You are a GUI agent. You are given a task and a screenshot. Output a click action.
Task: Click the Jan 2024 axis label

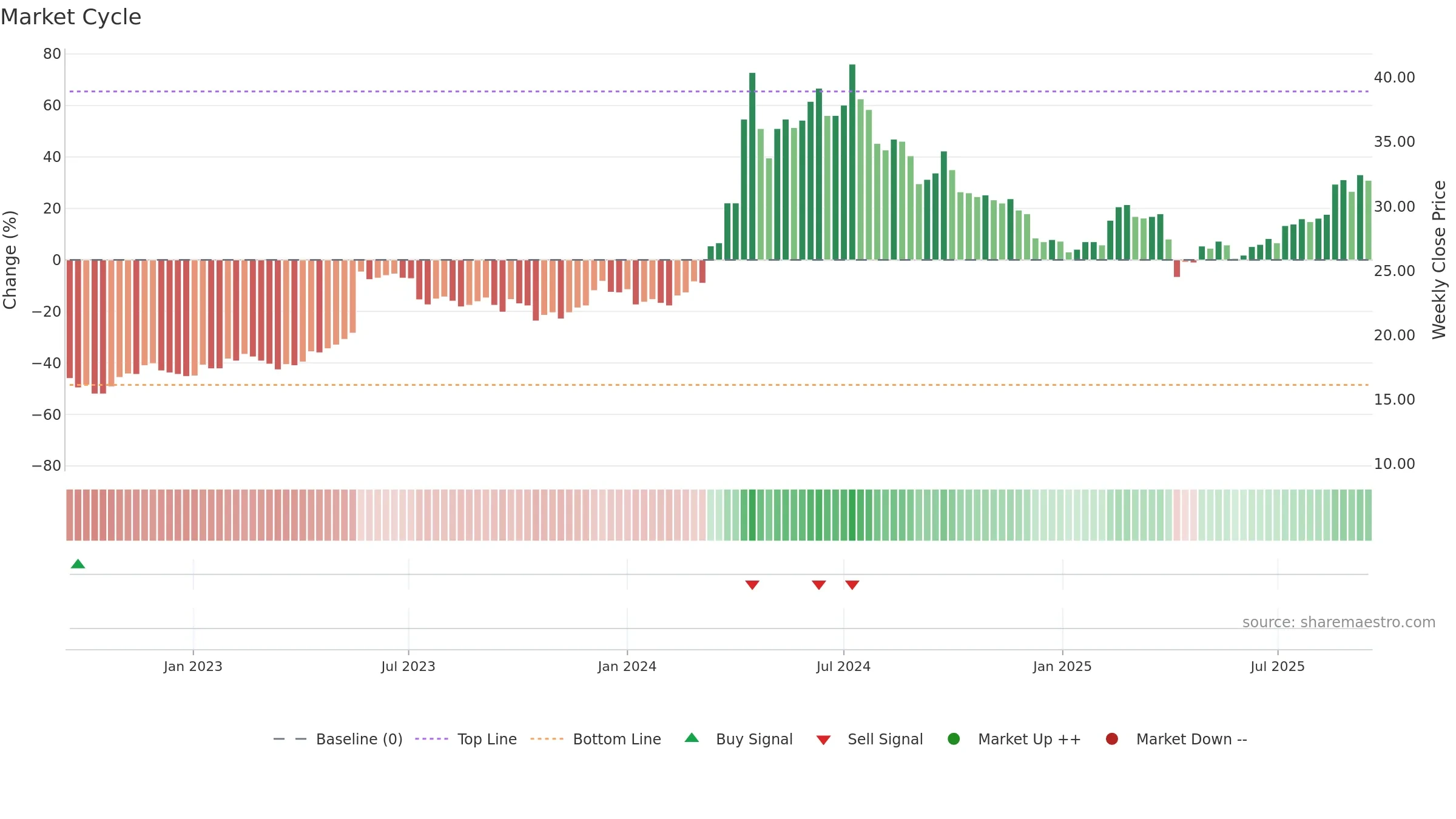pos(627,667)
